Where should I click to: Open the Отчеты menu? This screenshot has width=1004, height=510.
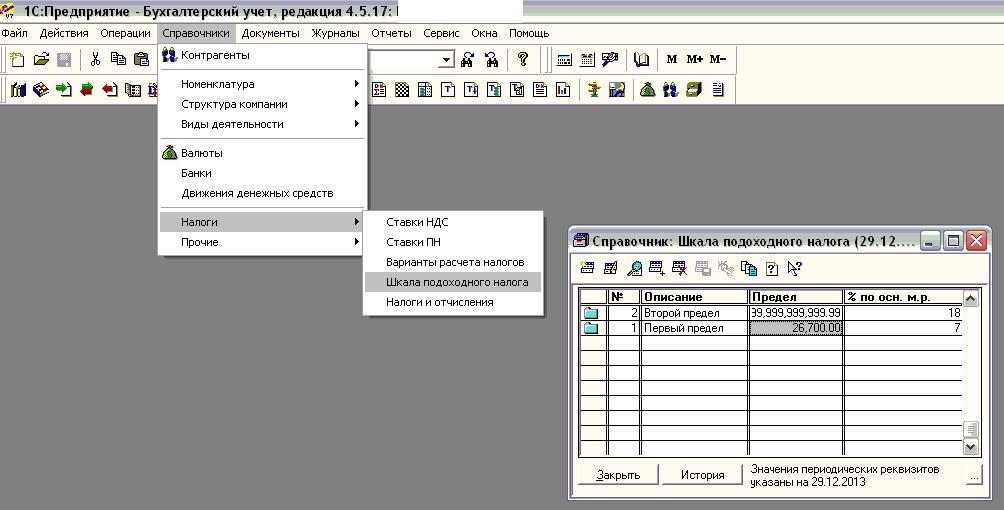(391, 33)
